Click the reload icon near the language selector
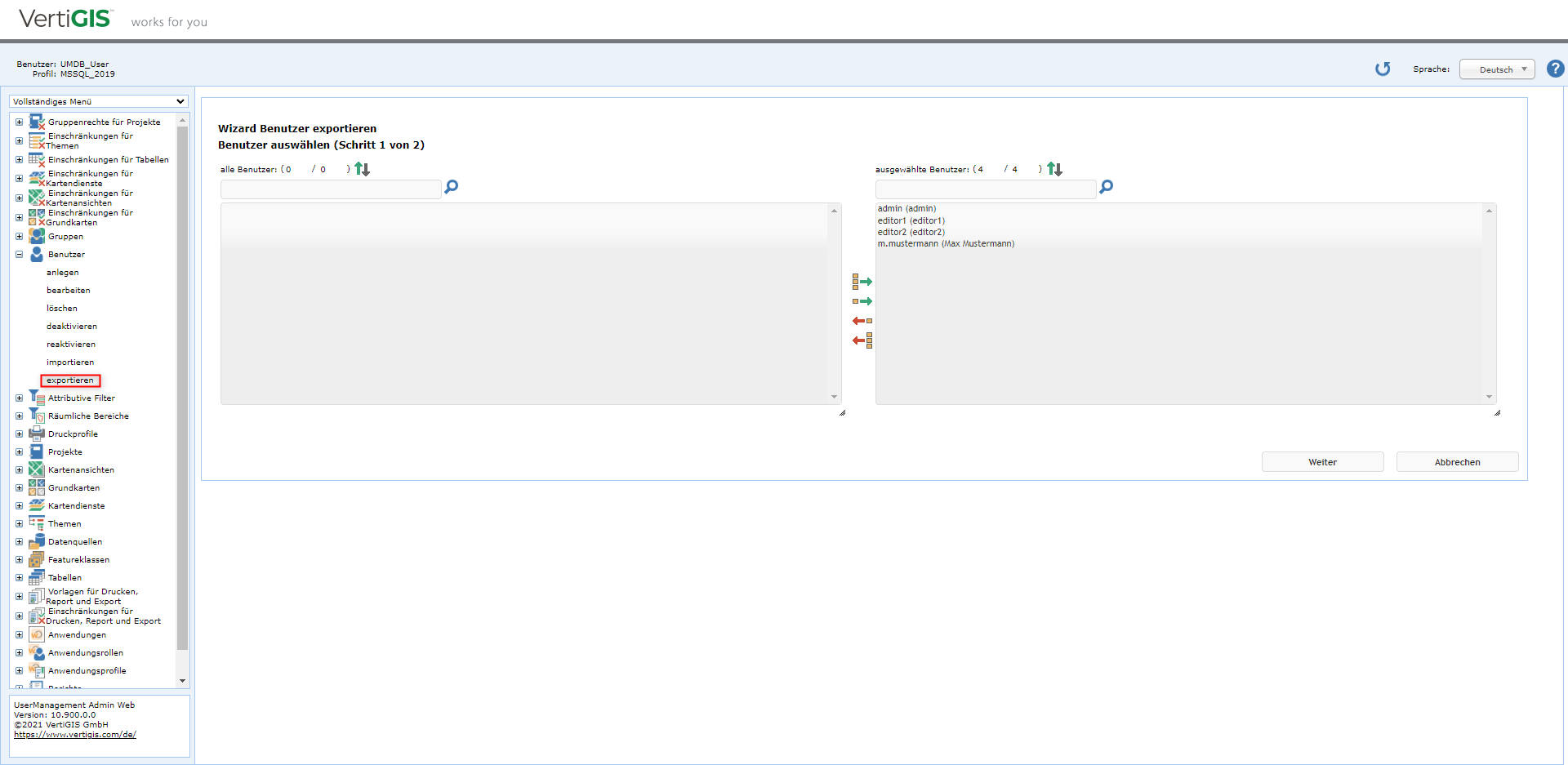The width and height of the screenshot is (1568, 765). (1383, 69)
